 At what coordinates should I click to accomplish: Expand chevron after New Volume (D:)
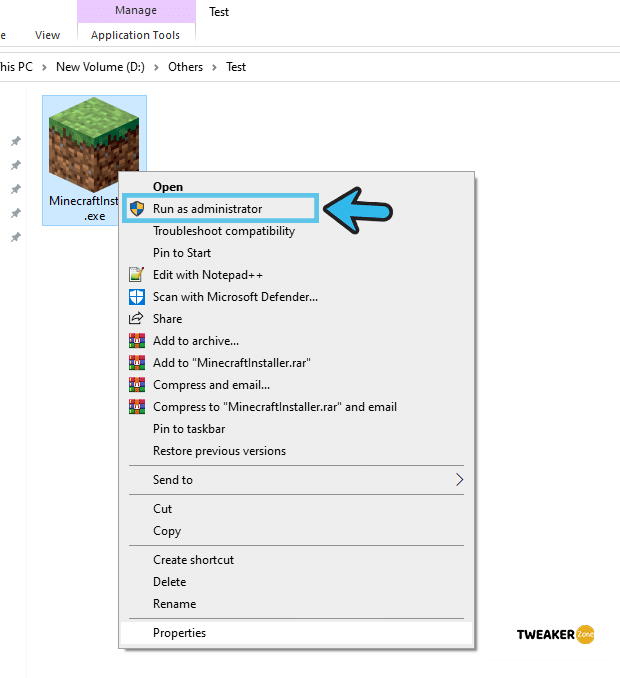(156, 67)
